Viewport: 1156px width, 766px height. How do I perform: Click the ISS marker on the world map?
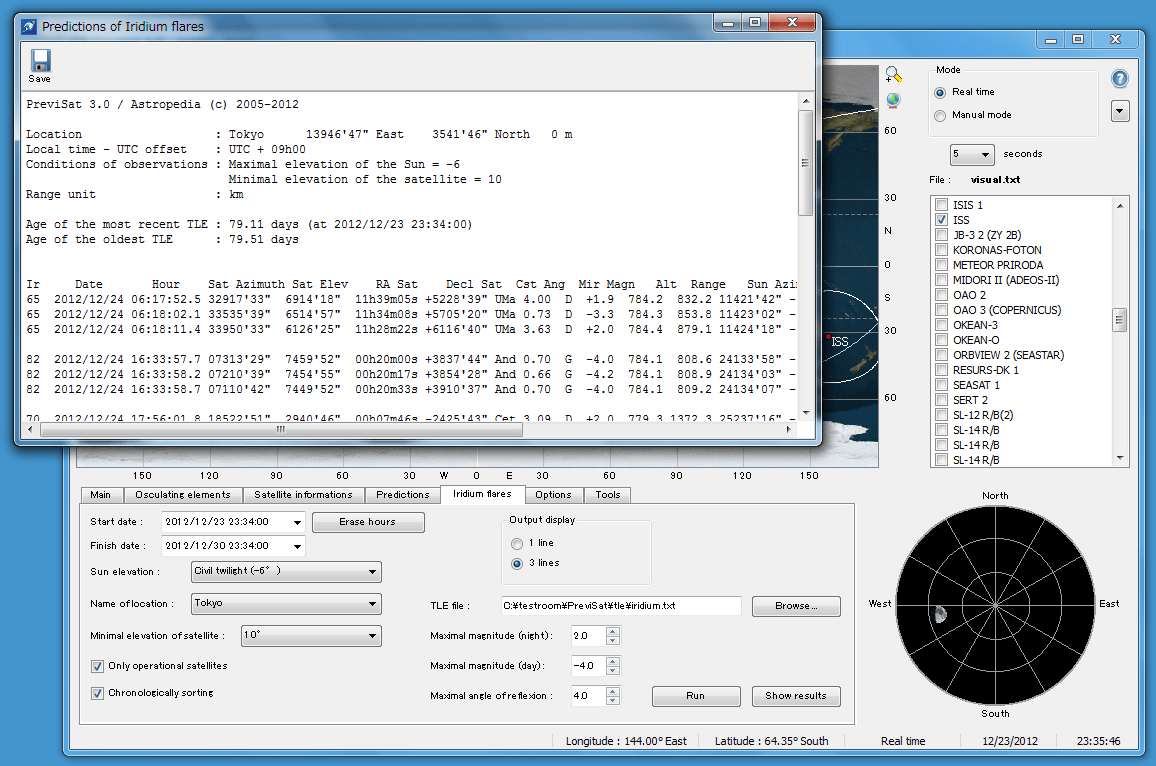pos(829,337)
